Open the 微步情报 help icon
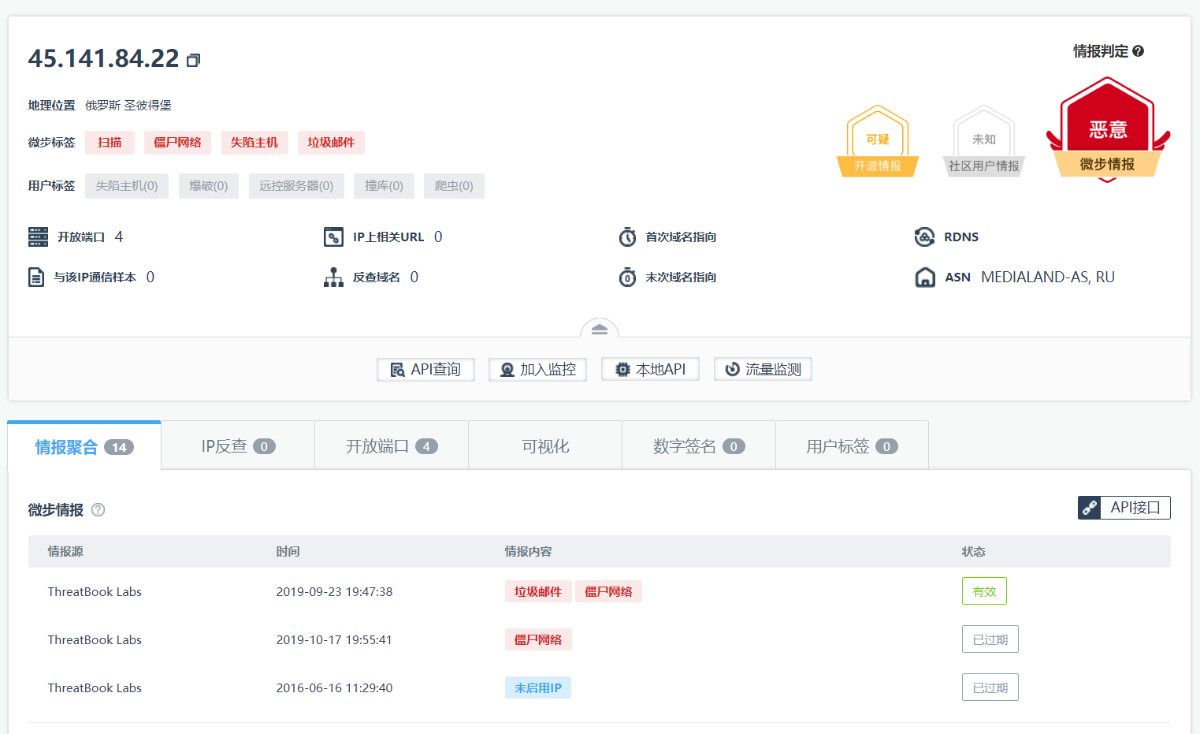 (x=98, y=510)
